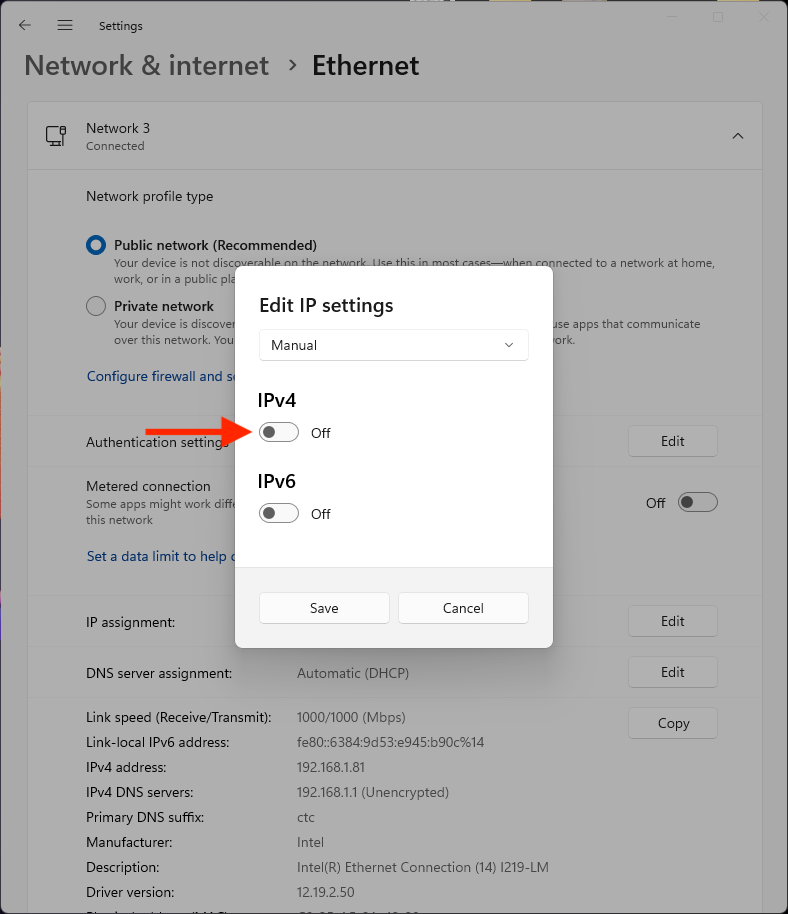Click the Ethernet breadcrumb title

click(x=365, y=66)
